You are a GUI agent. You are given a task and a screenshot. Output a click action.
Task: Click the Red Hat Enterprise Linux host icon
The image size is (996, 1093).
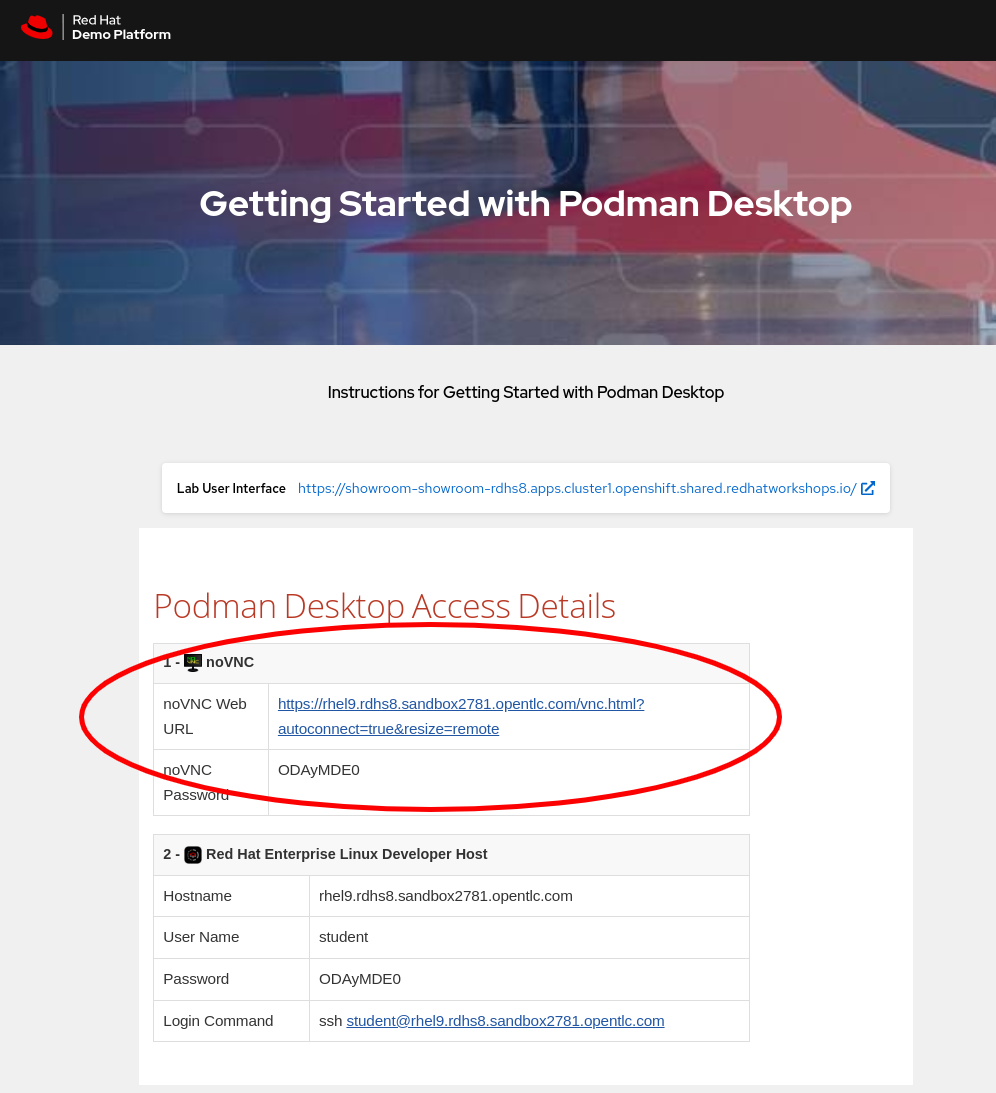(193, 855)
